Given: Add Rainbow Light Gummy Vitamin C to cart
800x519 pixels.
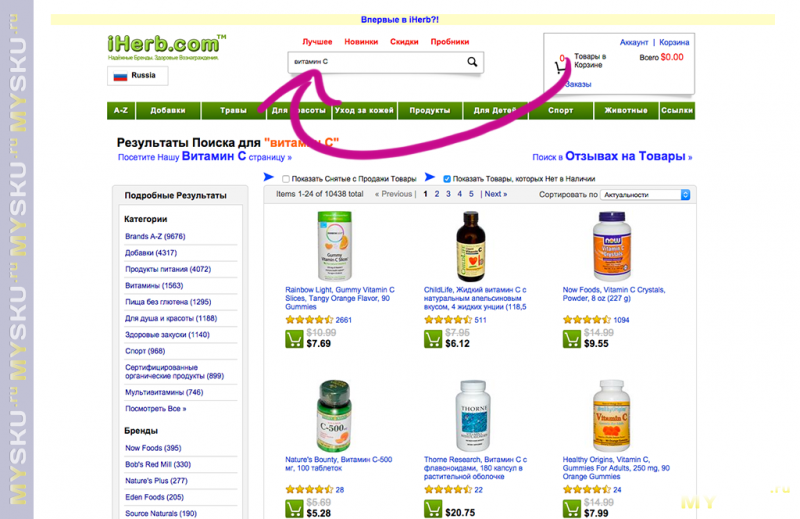Looking at the screenshot, I should point(294,339).
